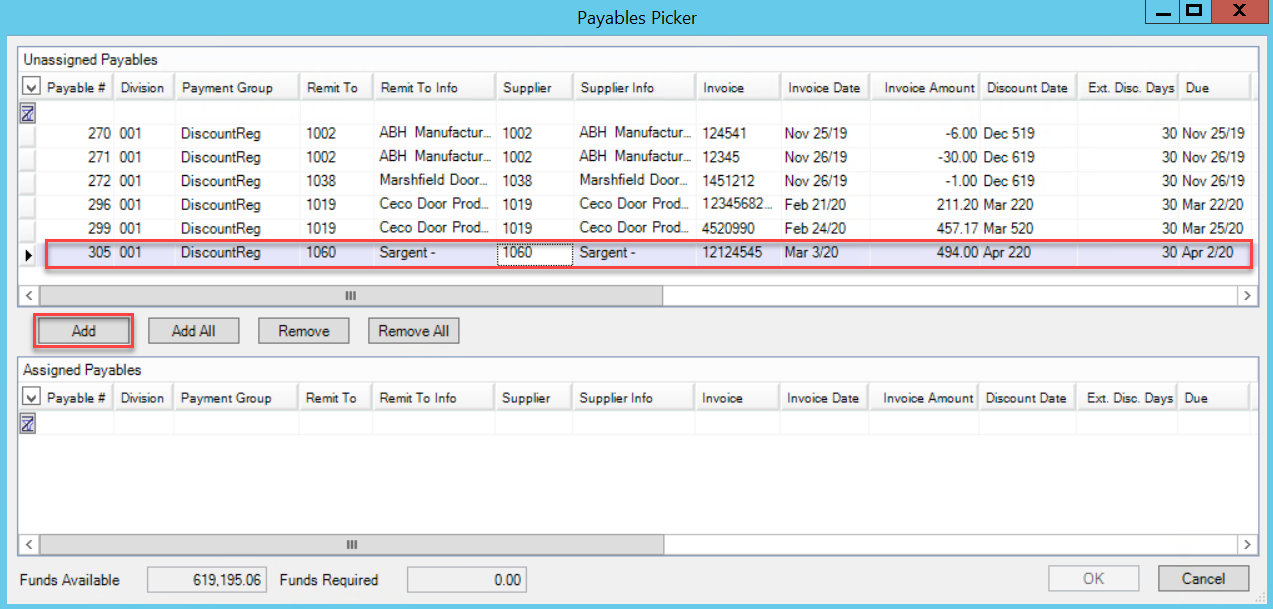Select invoice cell 1451212

coord(738,181)
